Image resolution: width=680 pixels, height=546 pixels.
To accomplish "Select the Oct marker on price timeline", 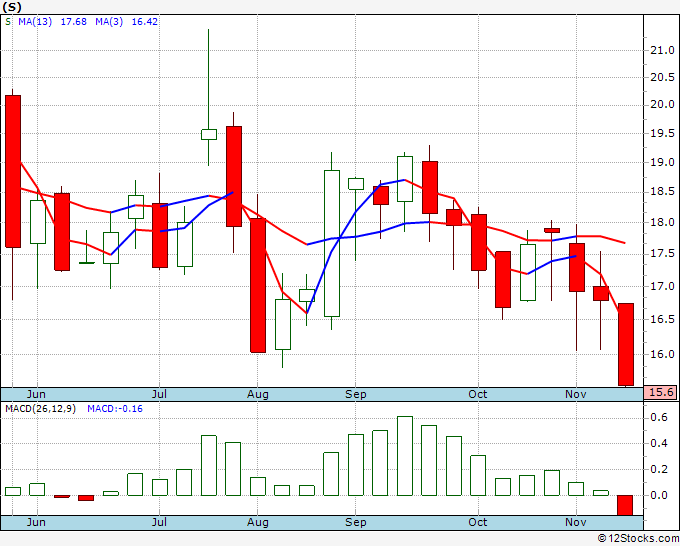I will (477, 394).
